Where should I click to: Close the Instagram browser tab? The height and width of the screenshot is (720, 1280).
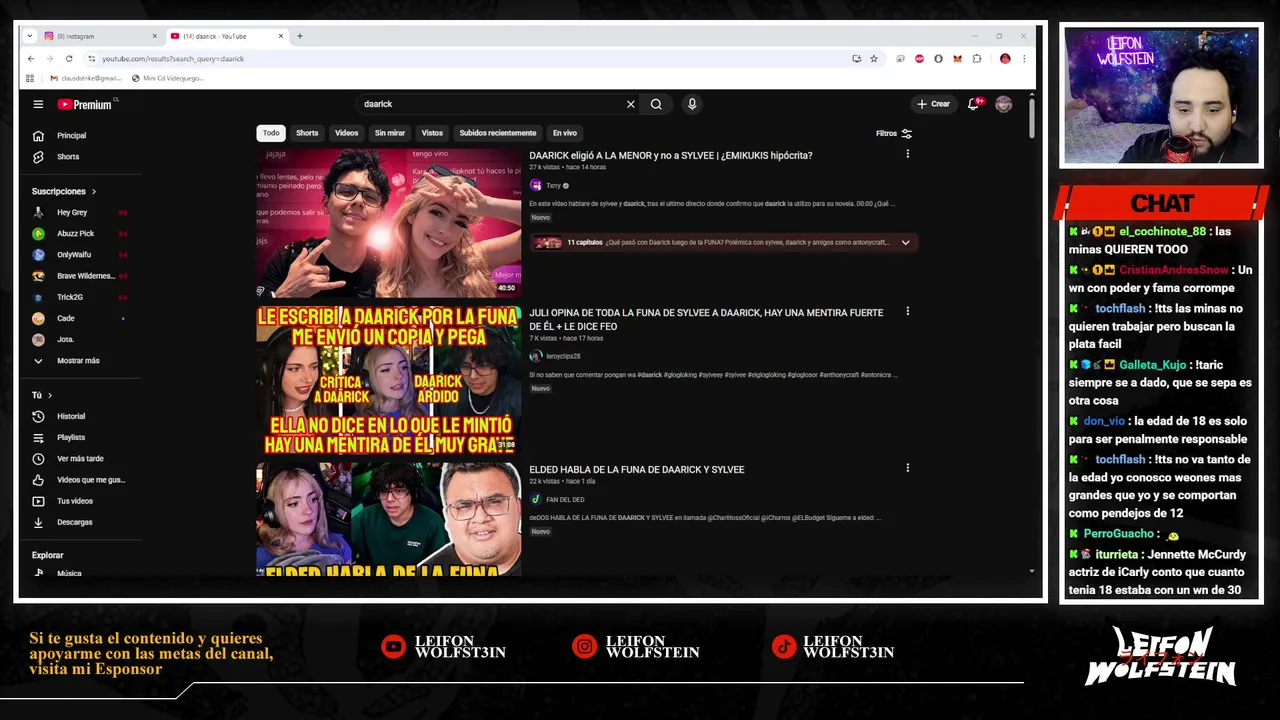(154, 36)
